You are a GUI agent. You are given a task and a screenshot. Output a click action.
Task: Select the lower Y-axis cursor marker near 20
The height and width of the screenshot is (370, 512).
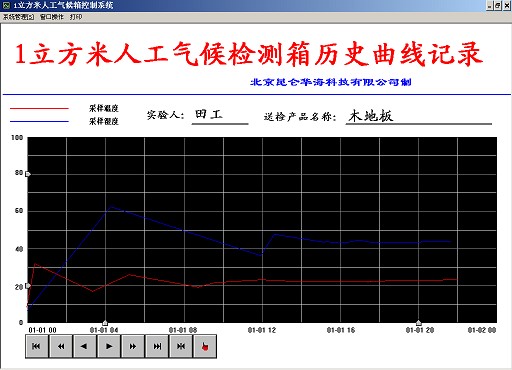tap(28, 286)
